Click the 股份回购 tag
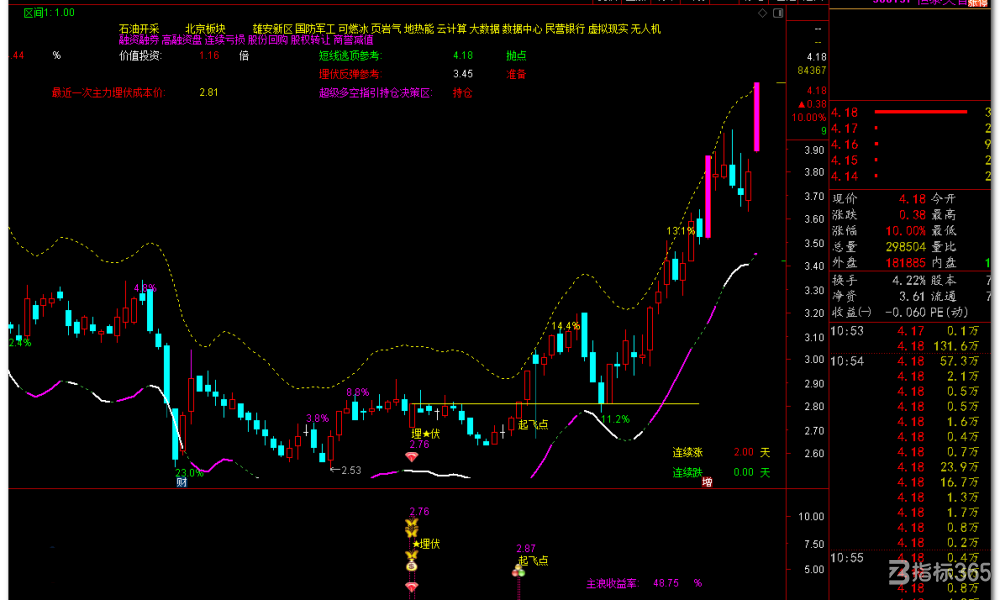The width and height of the screenshot is (1000, 600). pos(268,40)
